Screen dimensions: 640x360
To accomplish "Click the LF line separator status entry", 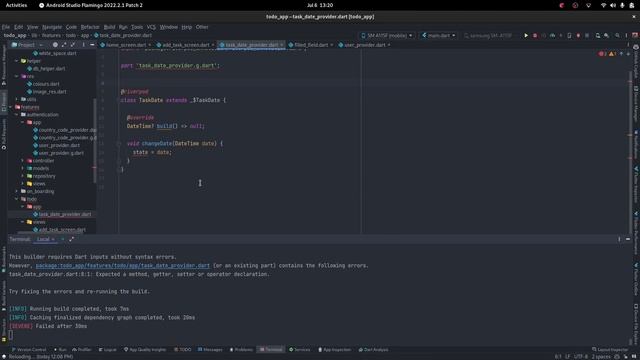I will click(567, 357).
